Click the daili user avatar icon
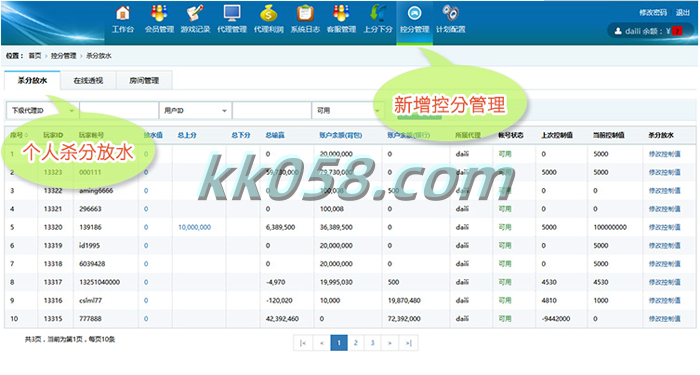This screenshot has width=700, height=375. click(618, 31)
